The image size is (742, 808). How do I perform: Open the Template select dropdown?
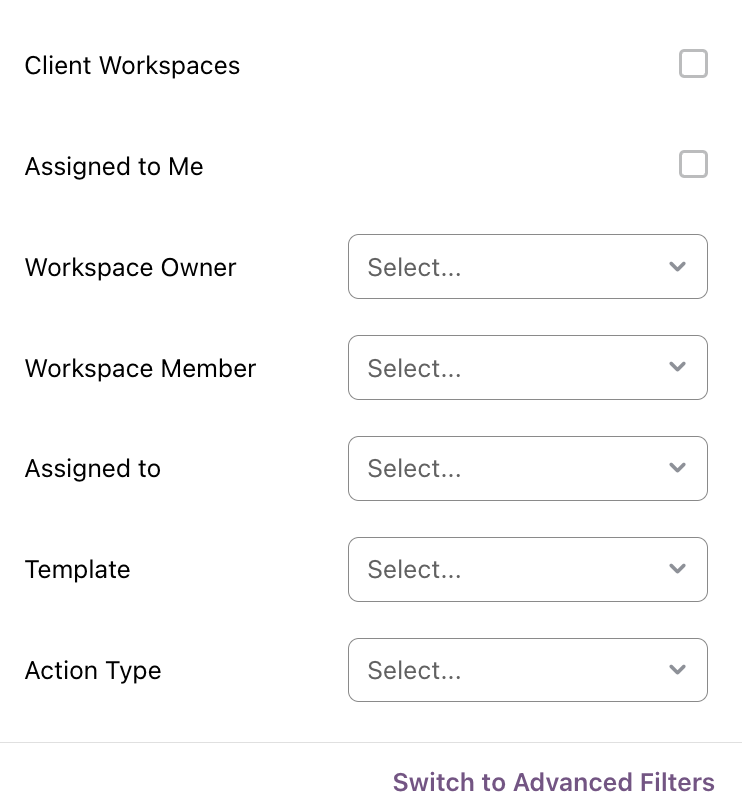(x=528, y=569)
